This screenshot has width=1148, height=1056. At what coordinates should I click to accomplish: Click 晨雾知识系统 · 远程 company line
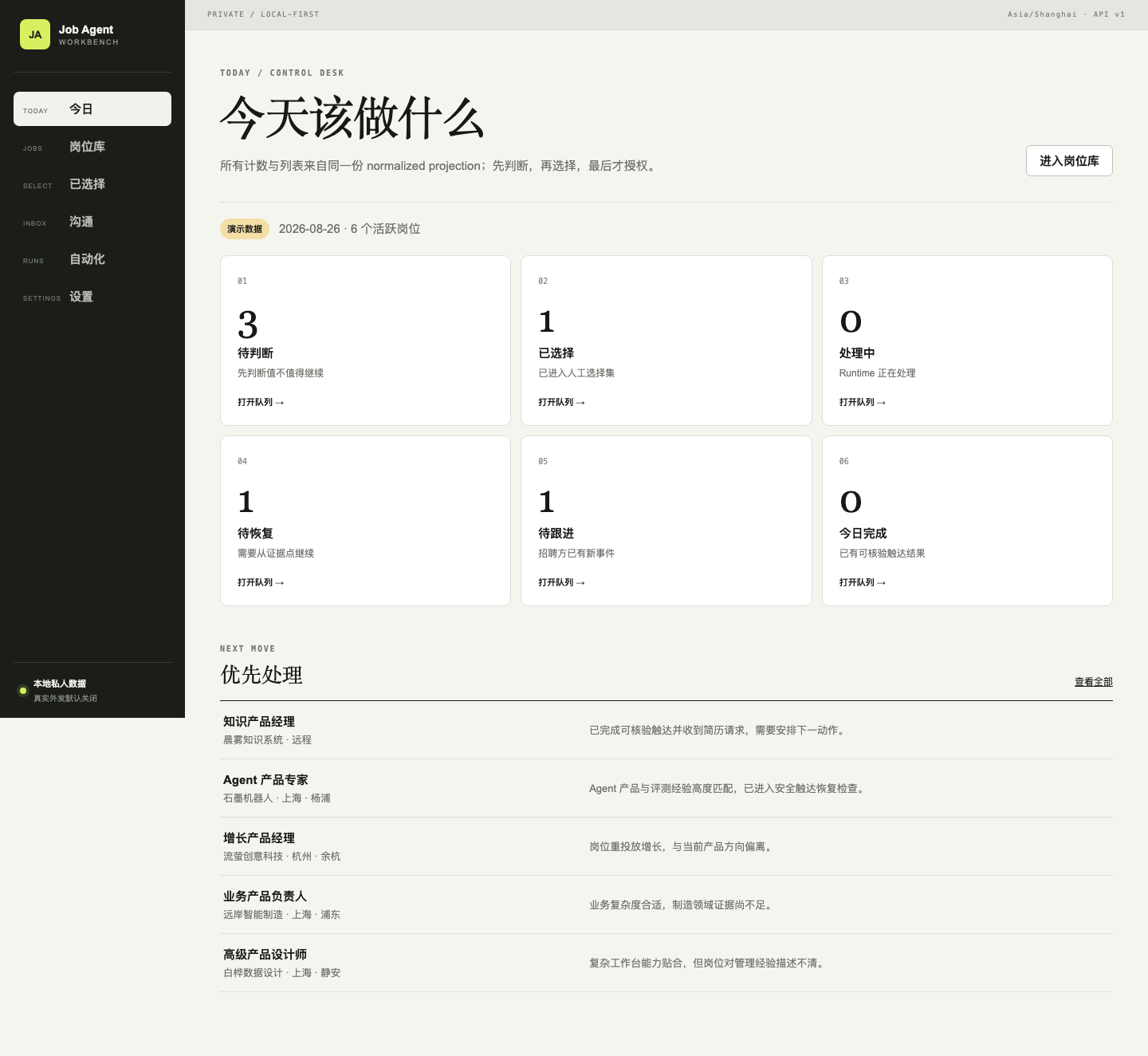[x=267, y=740]
